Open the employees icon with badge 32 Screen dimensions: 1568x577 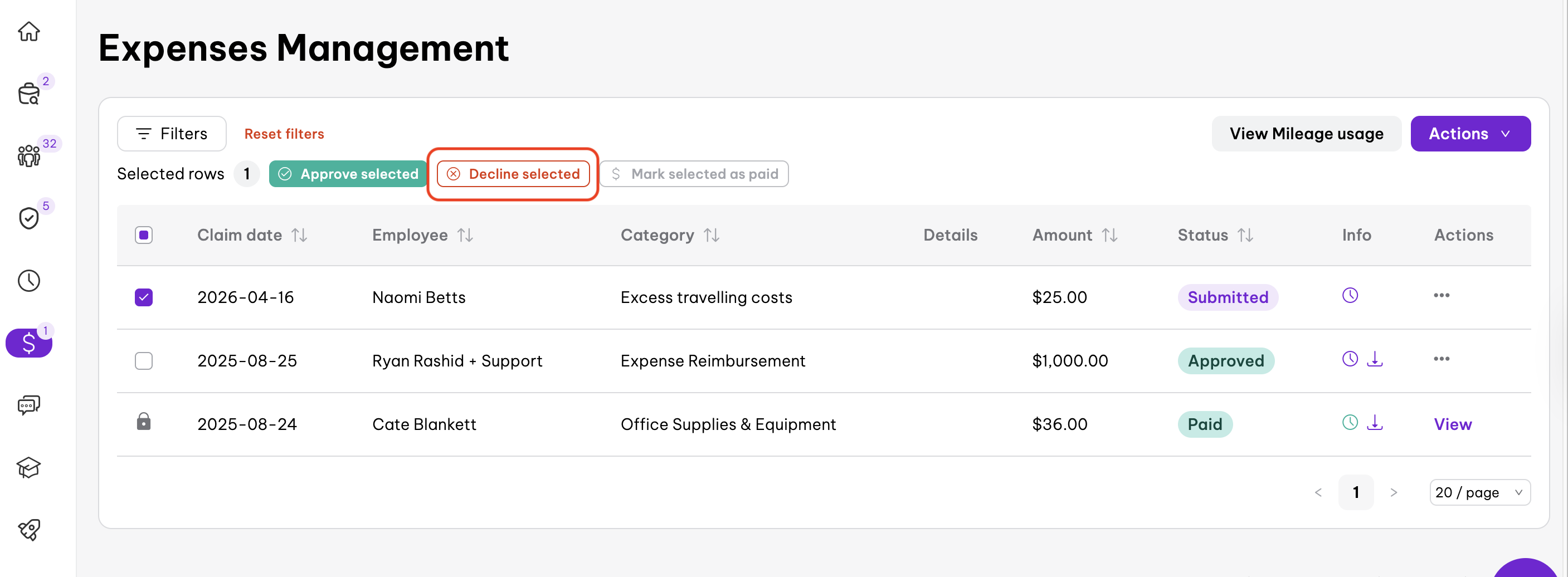(28, 156)
